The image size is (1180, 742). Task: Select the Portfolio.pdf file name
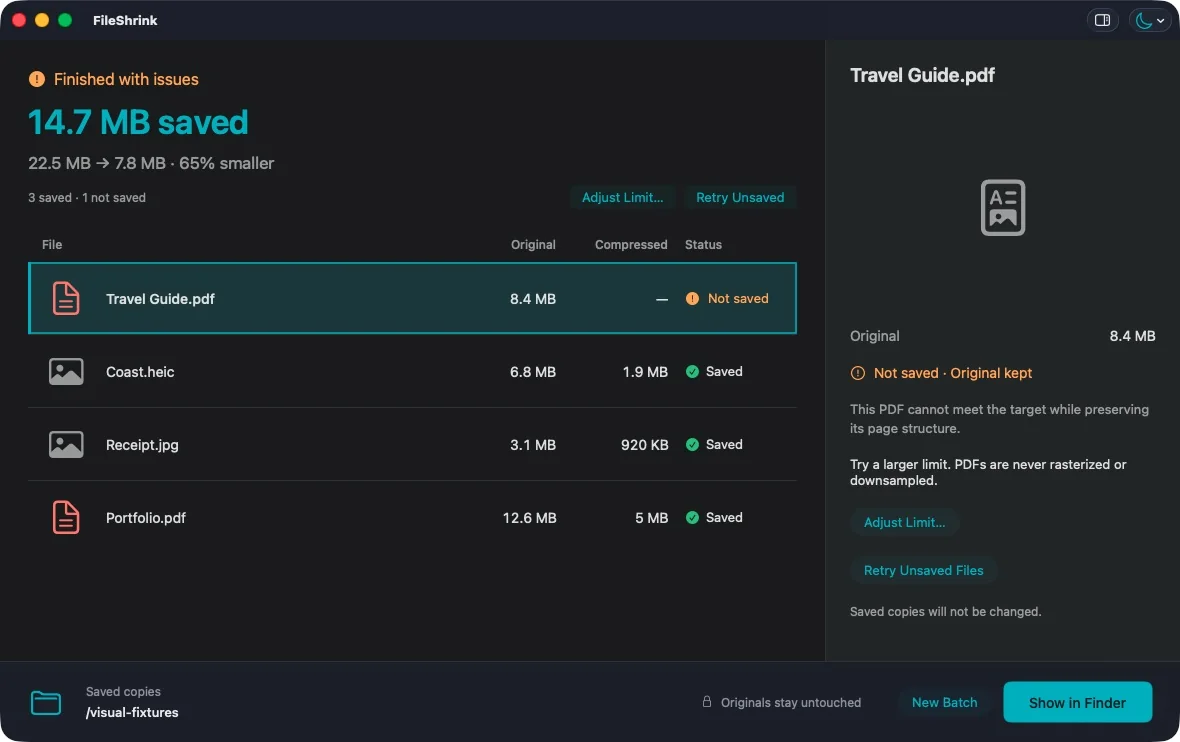click(146, 518)
